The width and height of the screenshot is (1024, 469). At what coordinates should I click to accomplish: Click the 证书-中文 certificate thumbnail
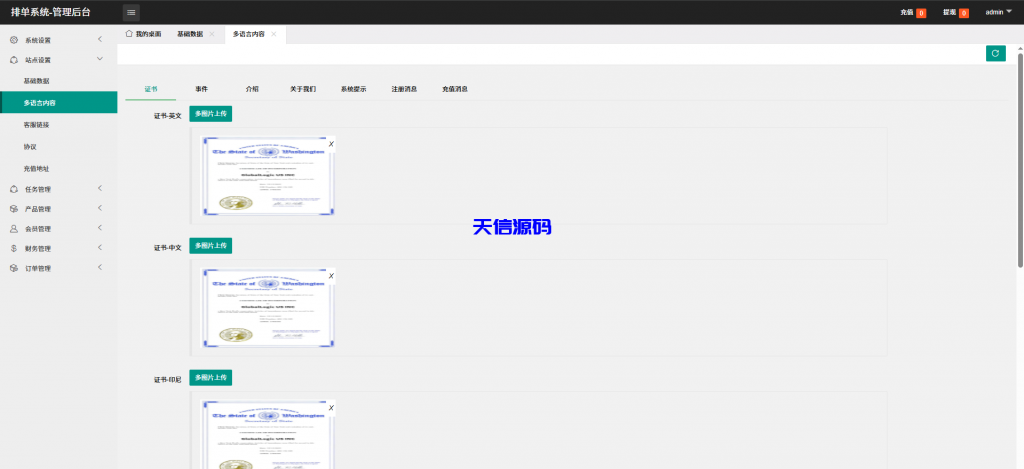coord(268,308)
